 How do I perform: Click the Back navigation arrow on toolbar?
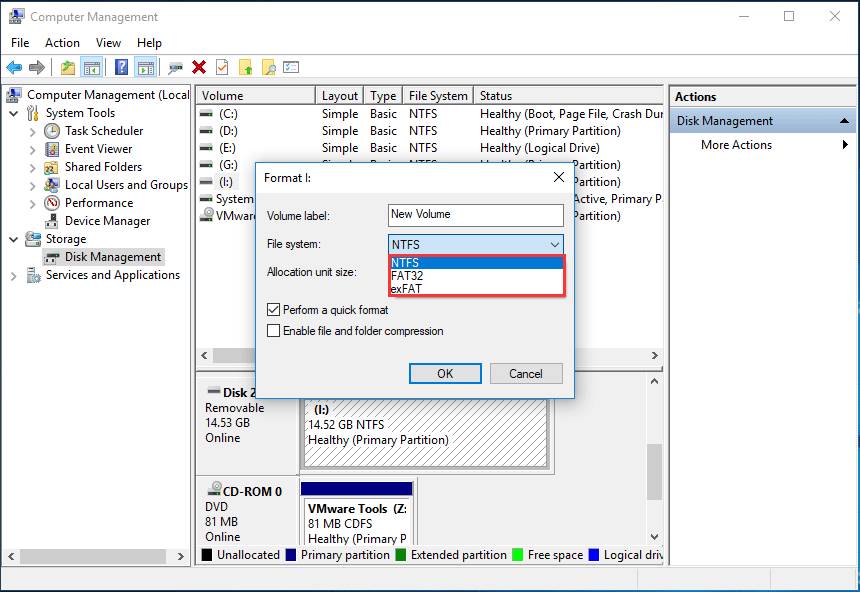[14, 67]
